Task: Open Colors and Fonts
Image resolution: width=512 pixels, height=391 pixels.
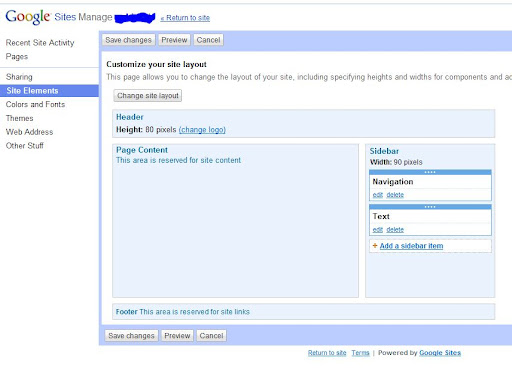Action: [x=35, y=104]
